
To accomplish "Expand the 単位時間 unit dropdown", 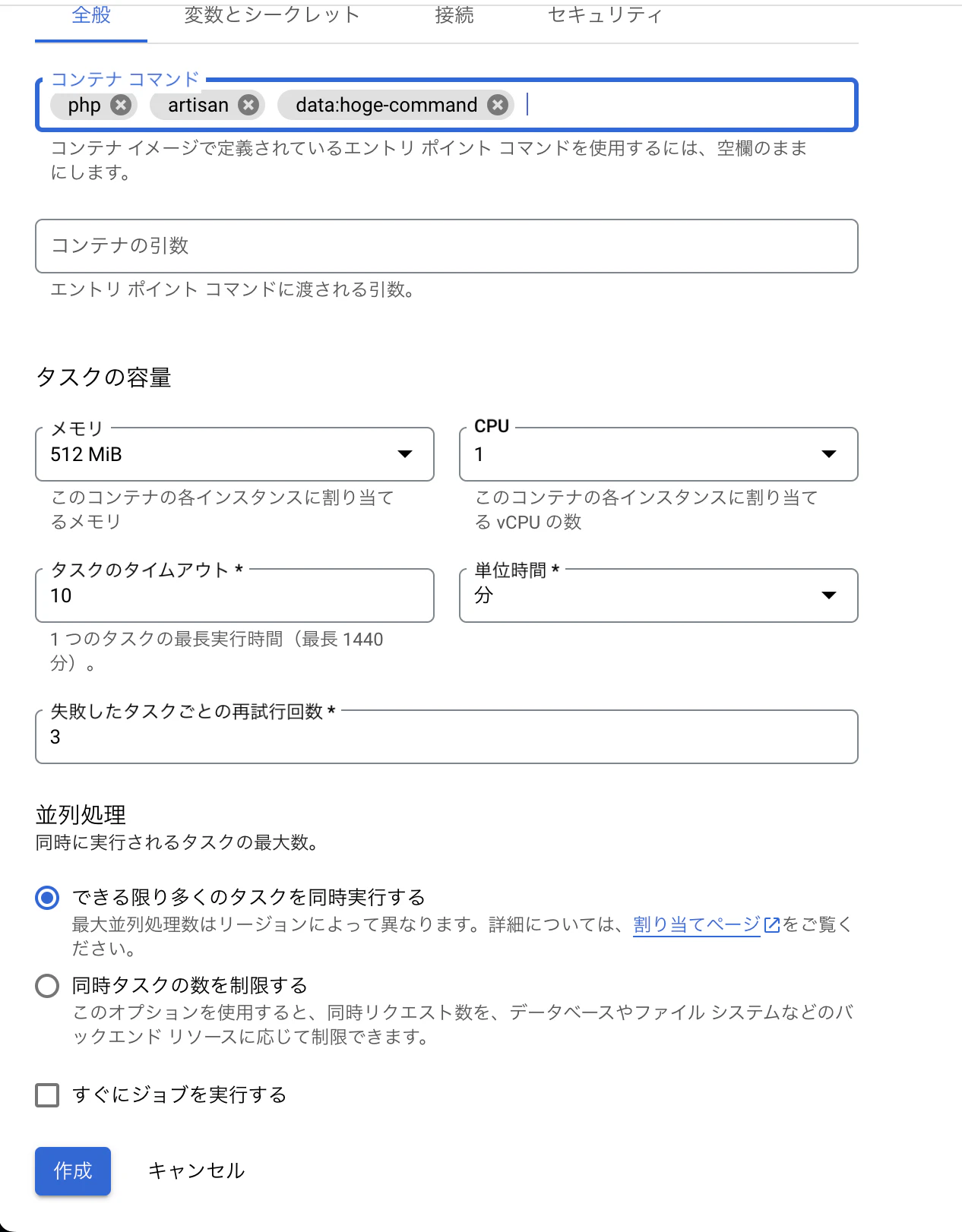I will (659, 595).
